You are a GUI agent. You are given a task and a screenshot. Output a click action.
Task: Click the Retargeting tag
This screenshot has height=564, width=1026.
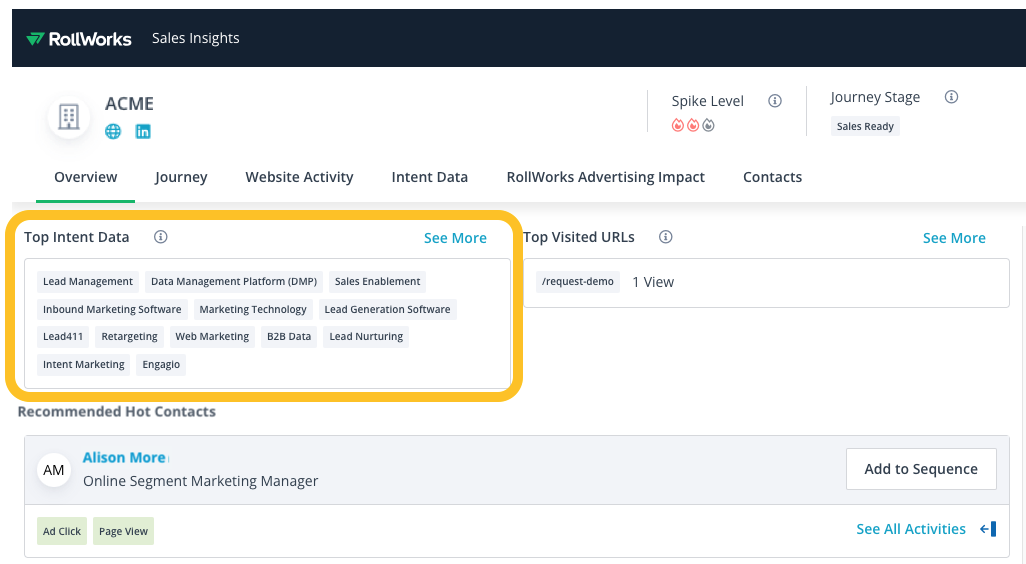(130, 336)
